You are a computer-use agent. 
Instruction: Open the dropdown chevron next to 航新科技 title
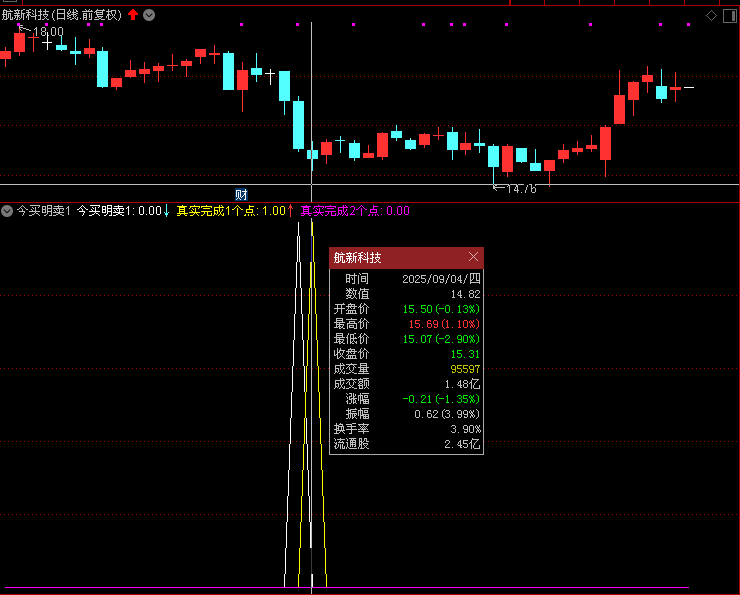149,15
